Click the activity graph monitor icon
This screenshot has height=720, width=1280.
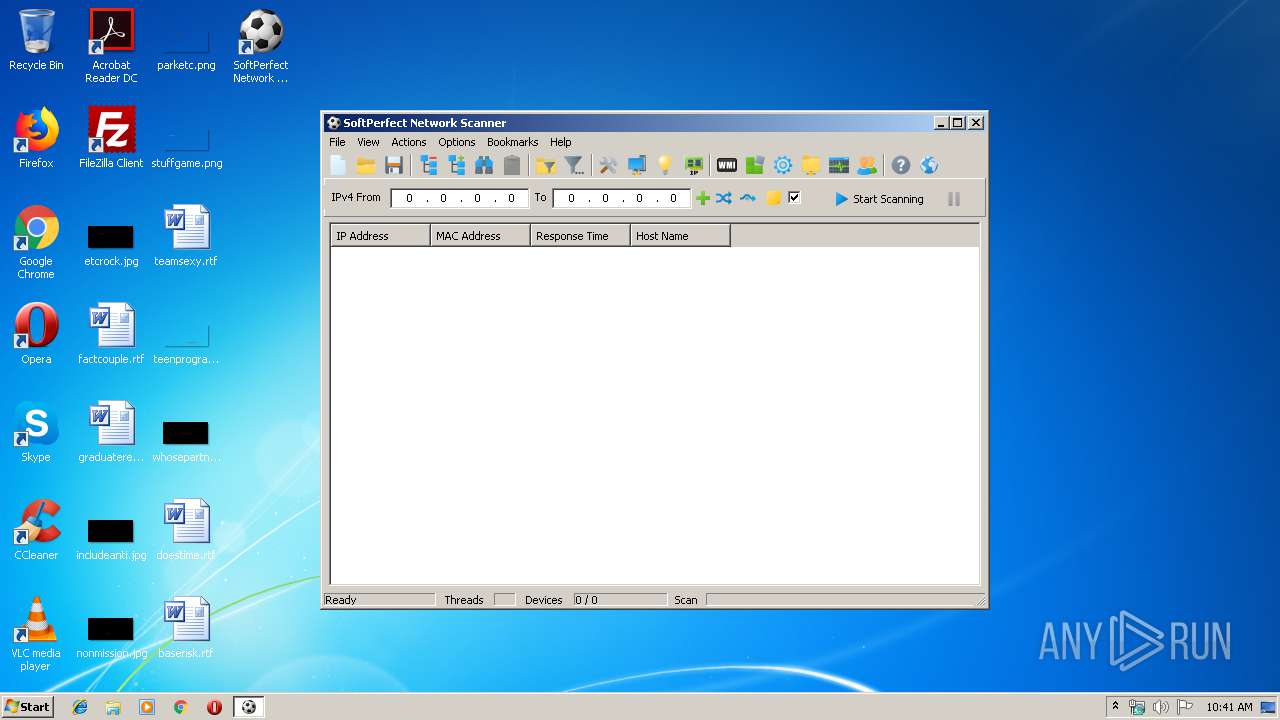click(x=839, y=166)
